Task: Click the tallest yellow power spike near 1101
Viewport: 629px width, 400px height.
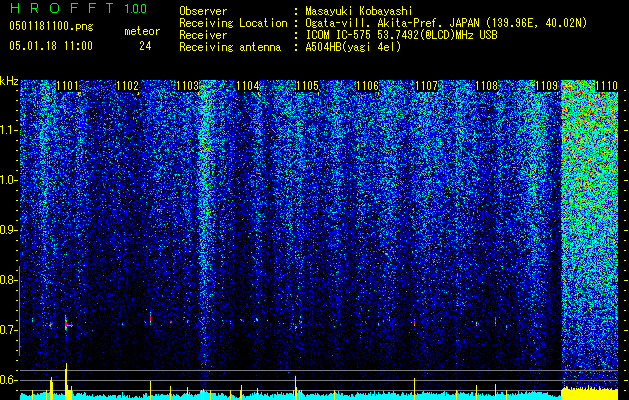Action: (x=66, y=381)
